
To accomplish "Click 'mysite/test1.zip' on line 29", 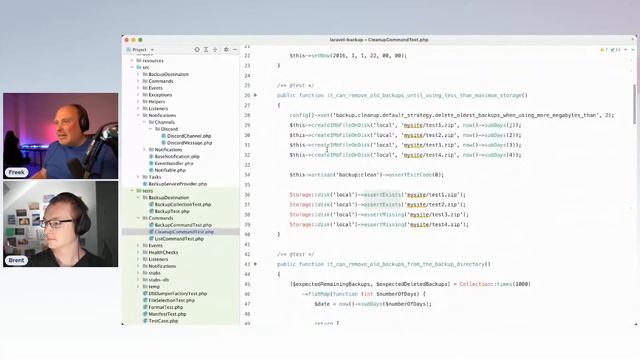I will point(429,125).
